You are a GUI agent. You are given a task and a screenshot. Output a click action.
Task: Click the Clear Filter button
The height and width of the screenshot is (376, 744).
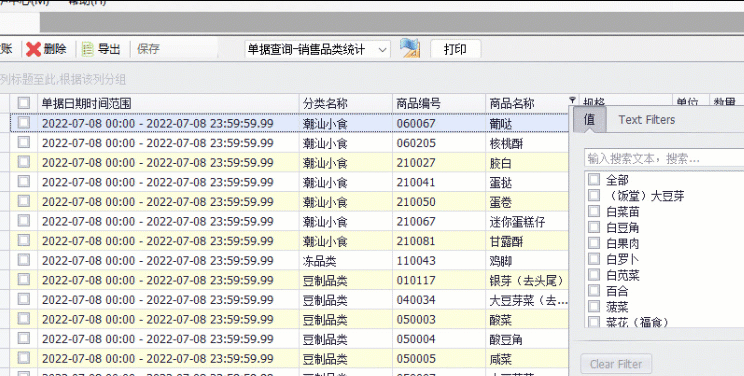point(616,364)
